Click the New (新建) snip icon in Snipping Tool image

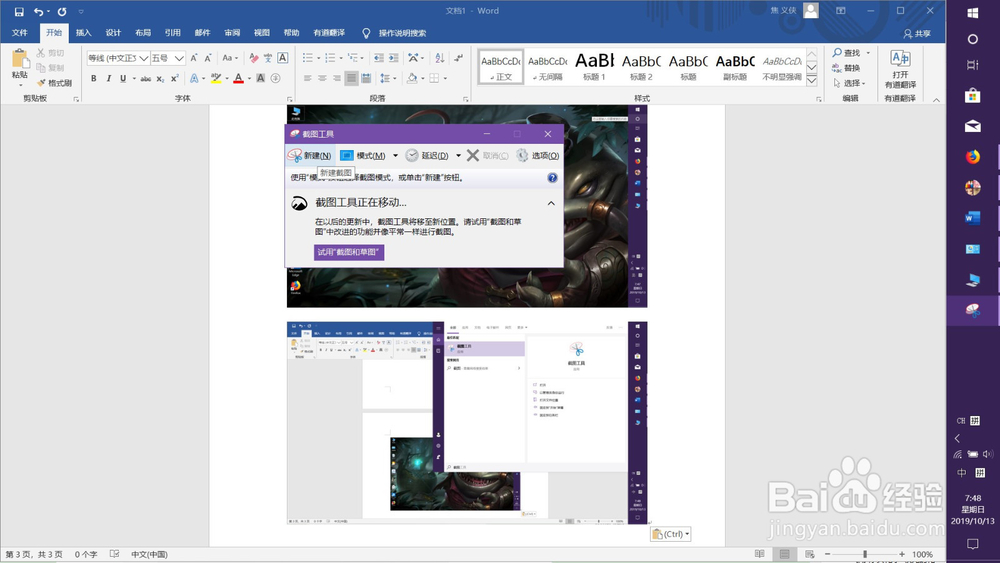[309, 155]
